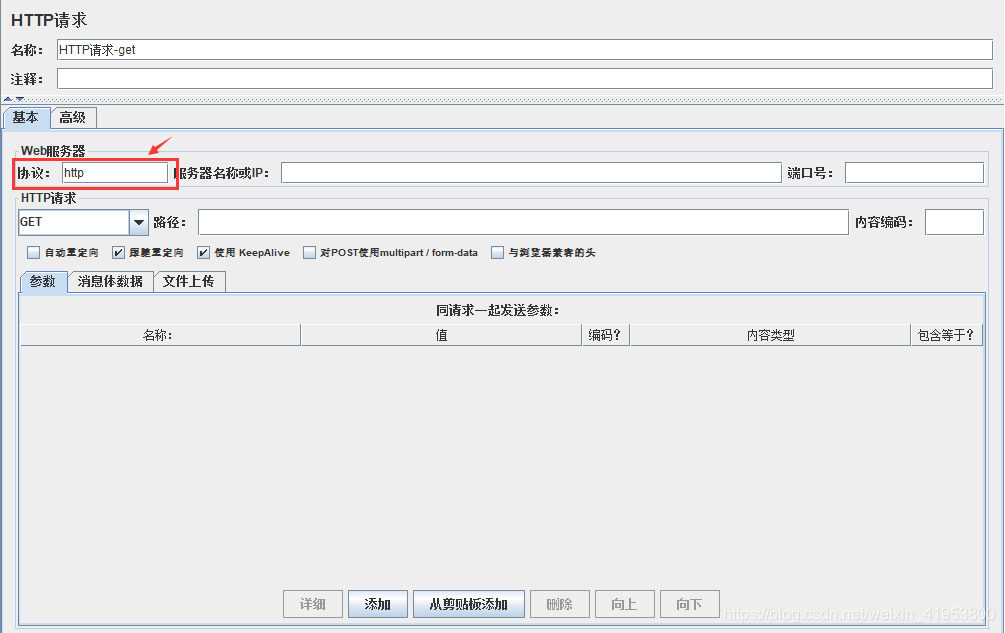This screenshot has height=633, width=1005.
Task: Click the 端口号 input field
Action: [x=915, y=173]
